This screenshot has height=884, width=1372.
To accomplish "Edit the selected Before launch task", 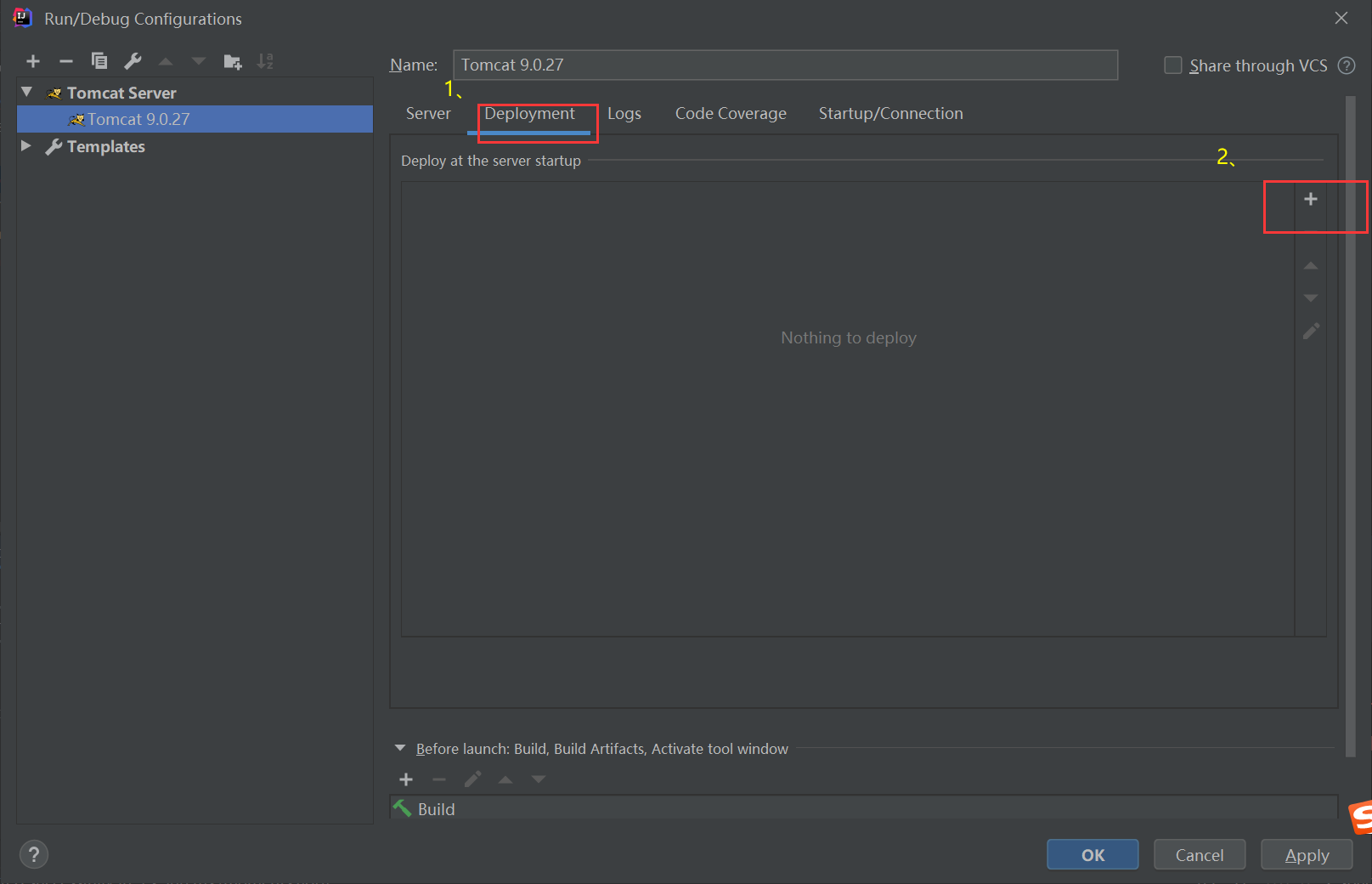I will point(472,779).
